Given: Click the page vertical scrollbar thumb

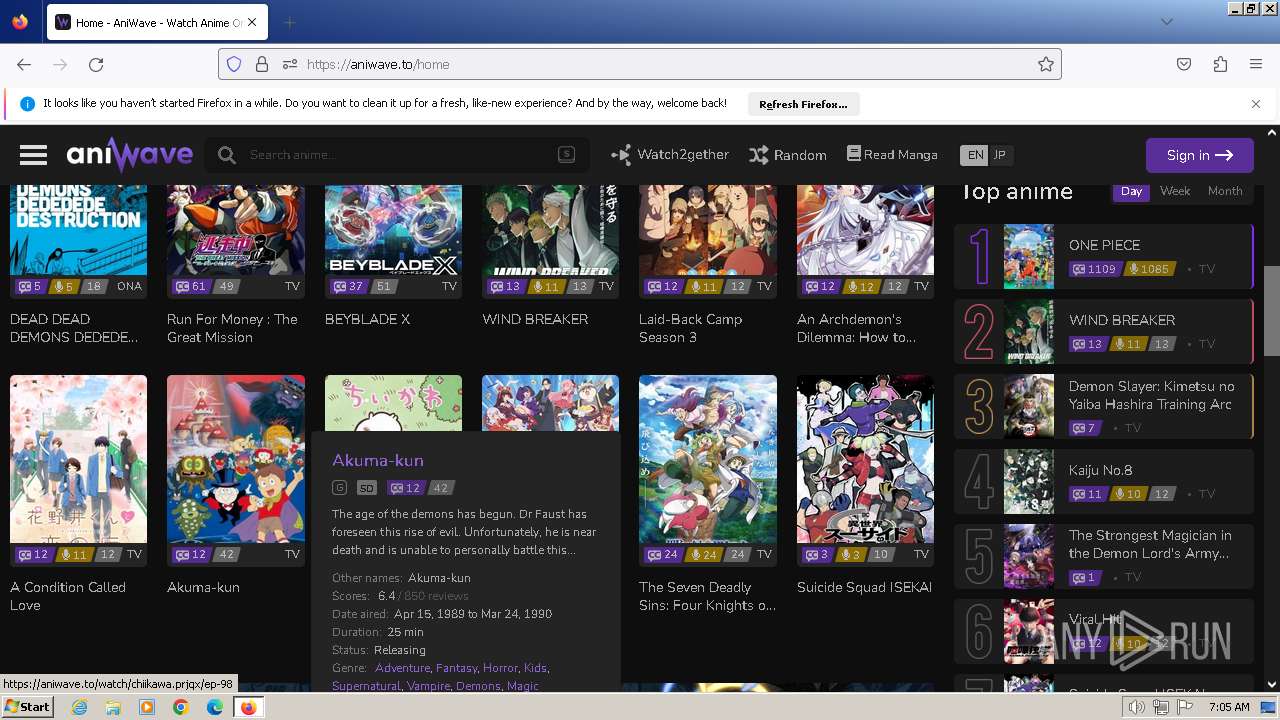Looking at the screenshot, I should pyautogui.click(x=1272, y=310).
